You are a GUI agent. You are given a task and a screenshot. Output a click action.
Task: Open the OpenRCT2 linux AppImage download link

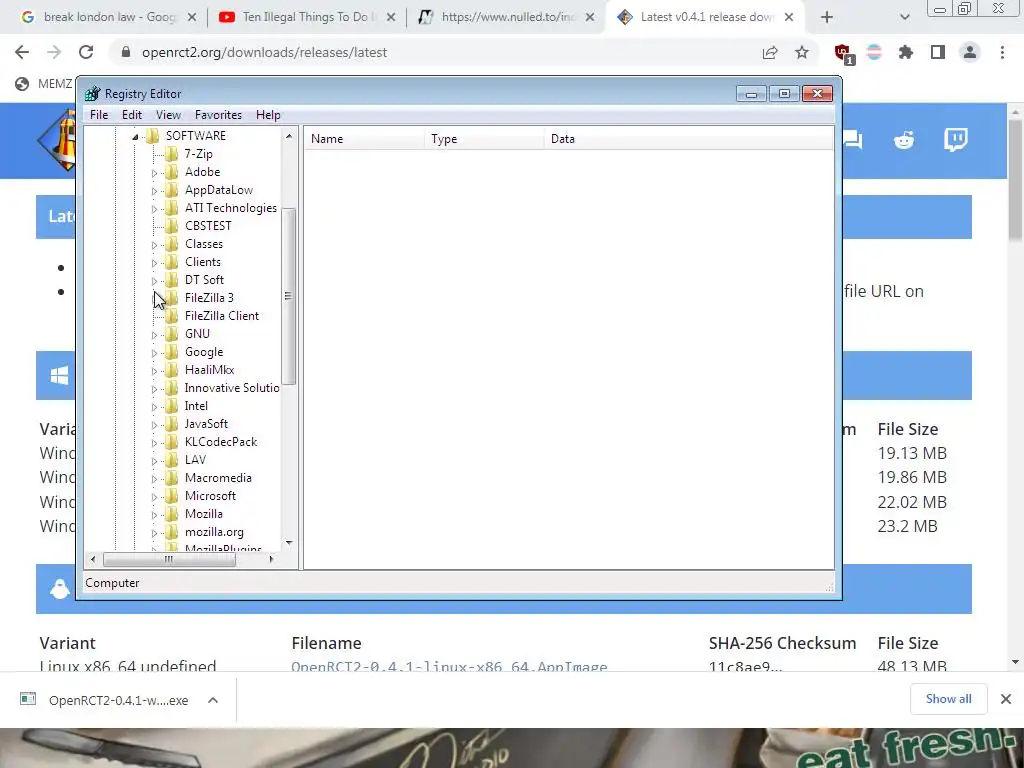pos(449,667)
